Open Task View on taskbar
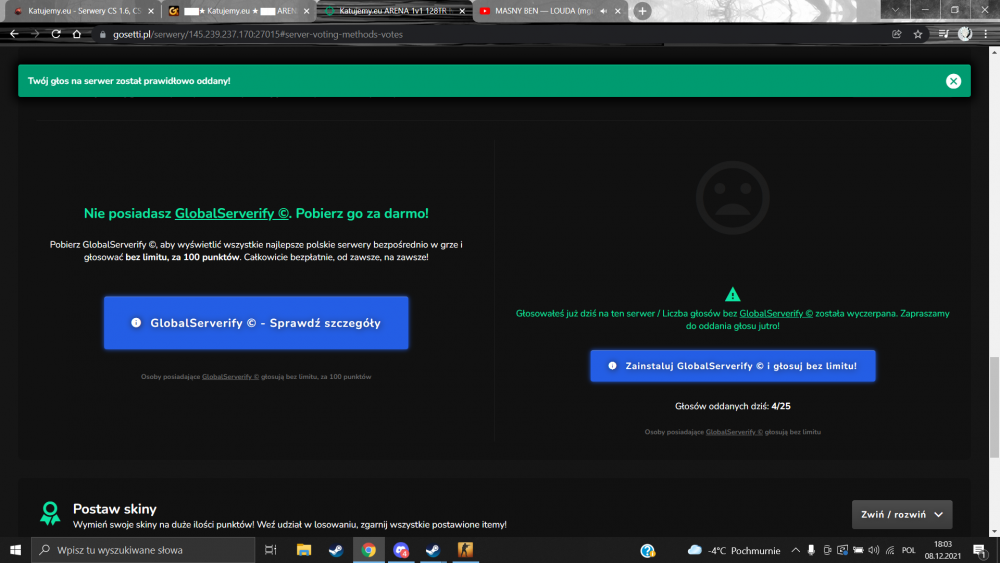This screenshot has height=563, width=1000. pyautogui.click(x=270, y=550)
